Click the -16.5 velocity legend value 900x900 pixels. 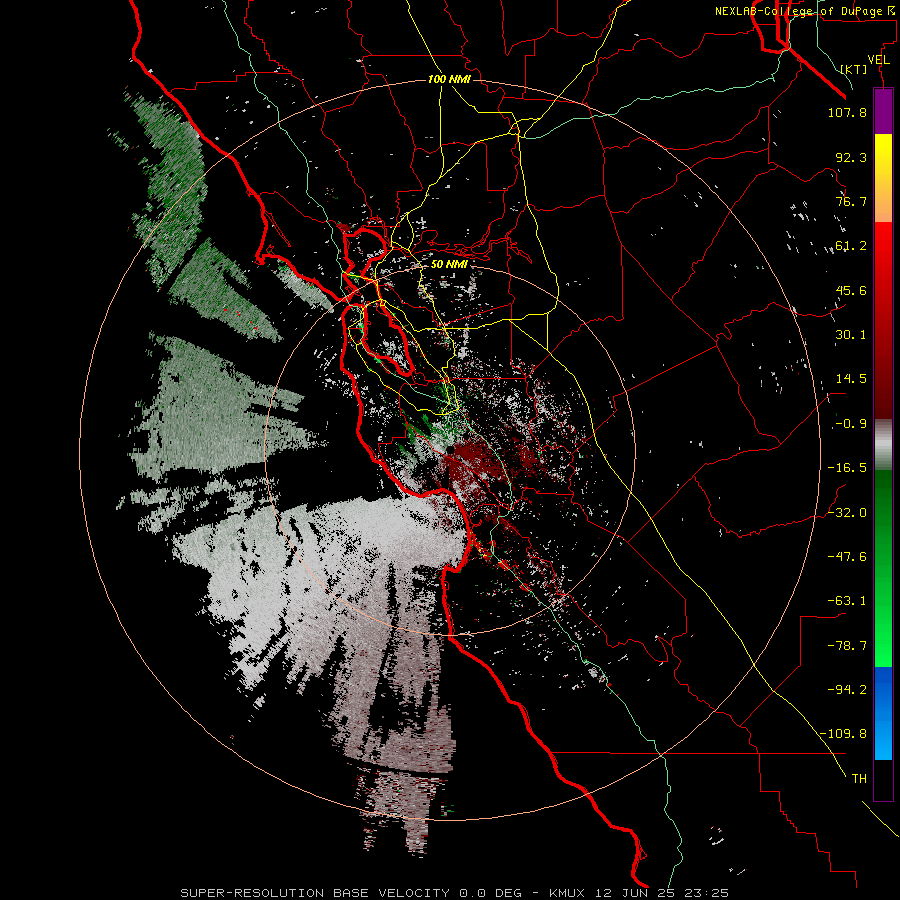coord(847,468)
